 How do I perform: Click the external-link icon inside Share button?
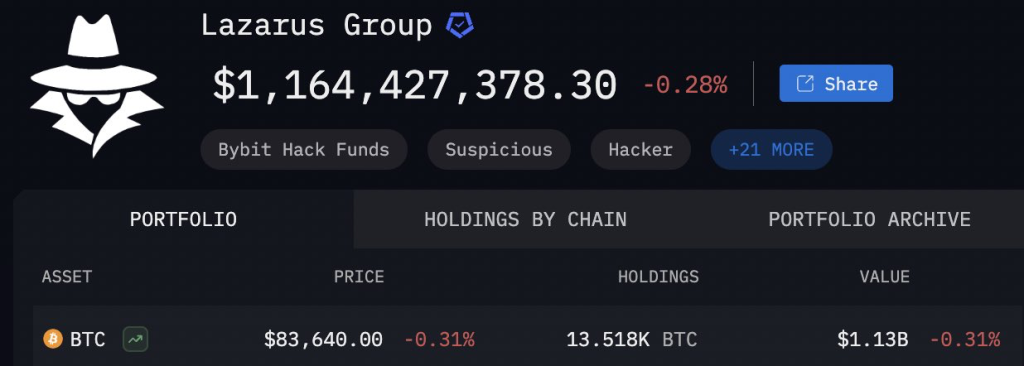point(805,84)
